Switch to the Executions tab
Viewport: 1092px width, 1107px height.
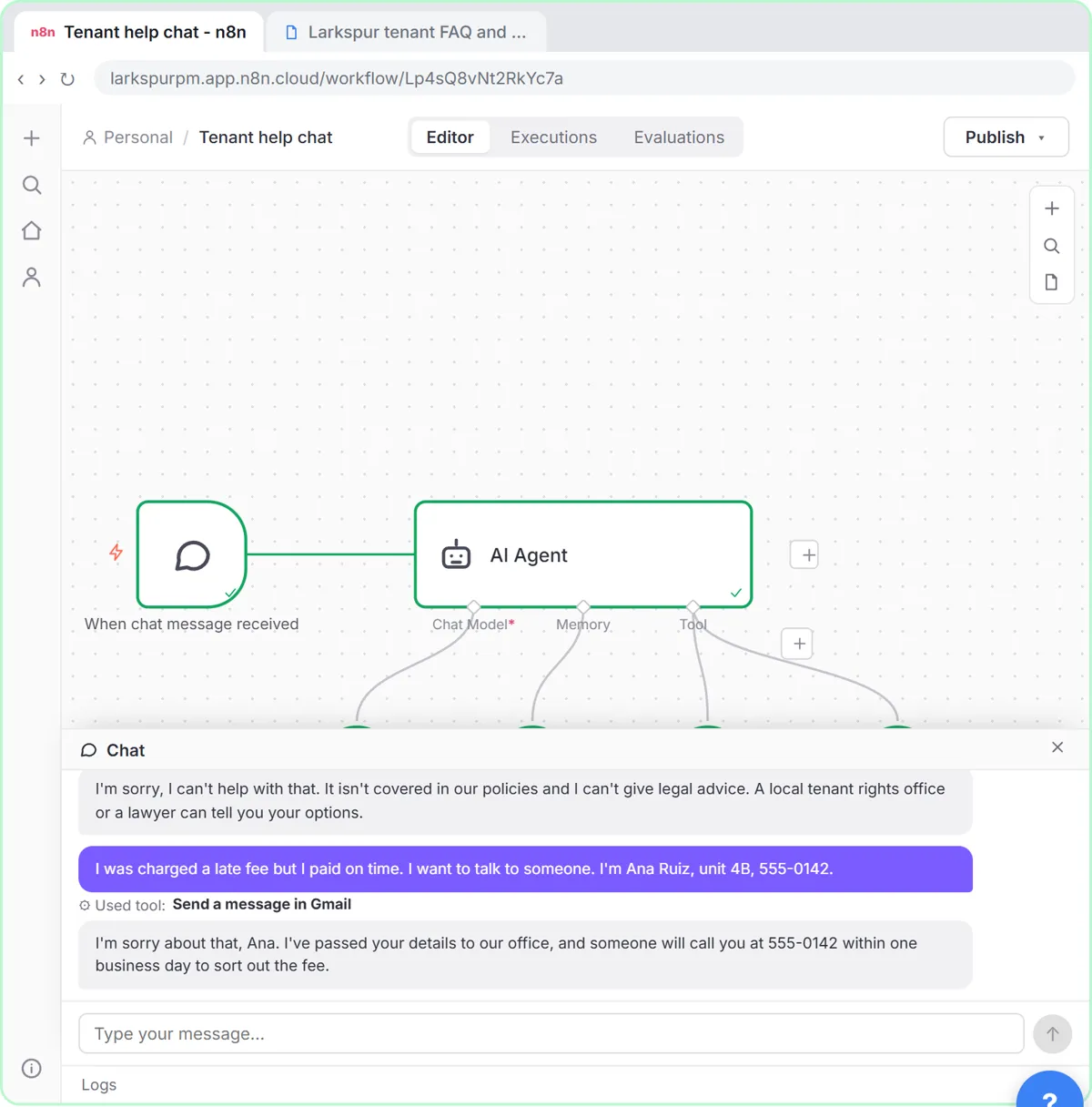[553, 137]
